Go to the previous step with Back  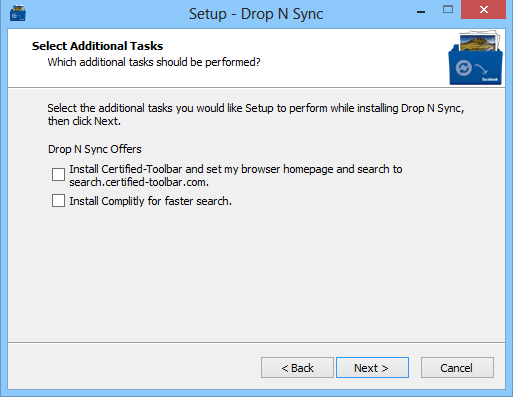click(x=297, y=368)
